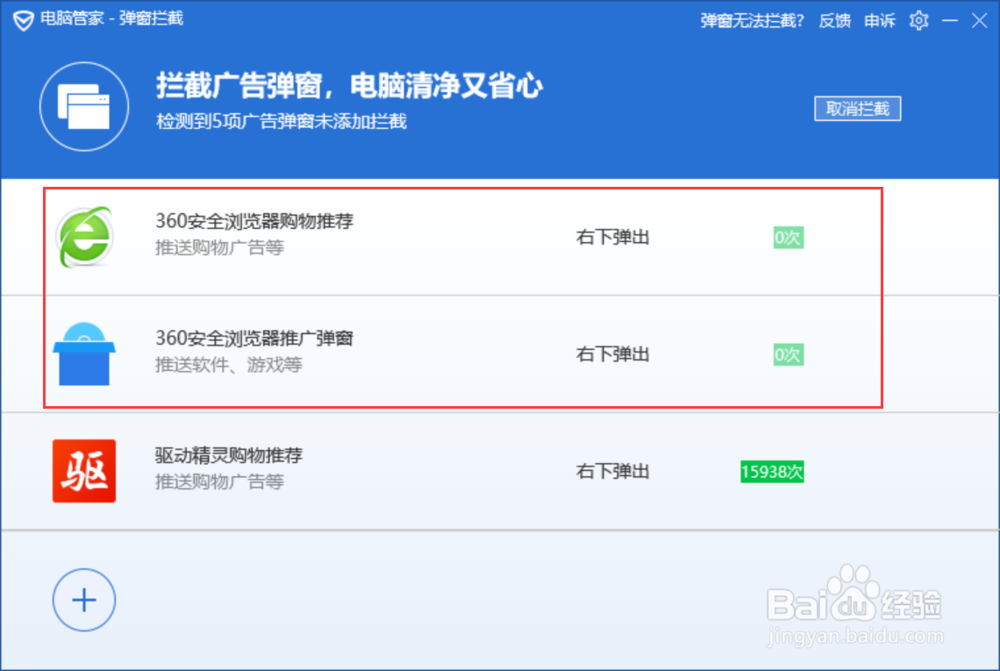Click the round plus add button
The width and height of the screenshot is (1000, 671).
click(x=84, y=600)
